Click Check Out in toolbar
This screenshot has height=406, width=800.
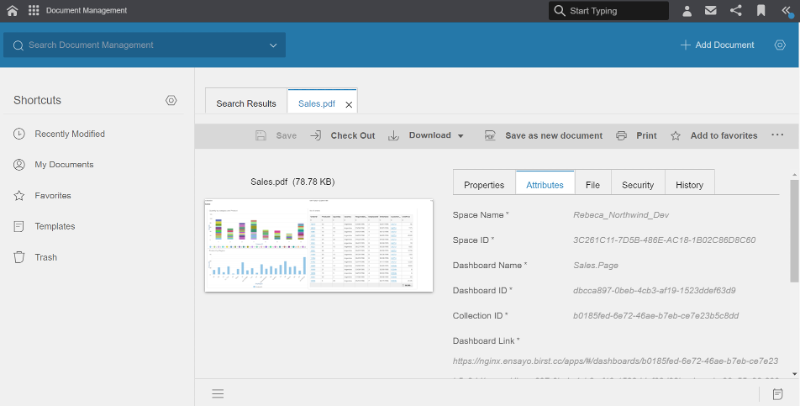pyautogui.click(x=343, y=136)
